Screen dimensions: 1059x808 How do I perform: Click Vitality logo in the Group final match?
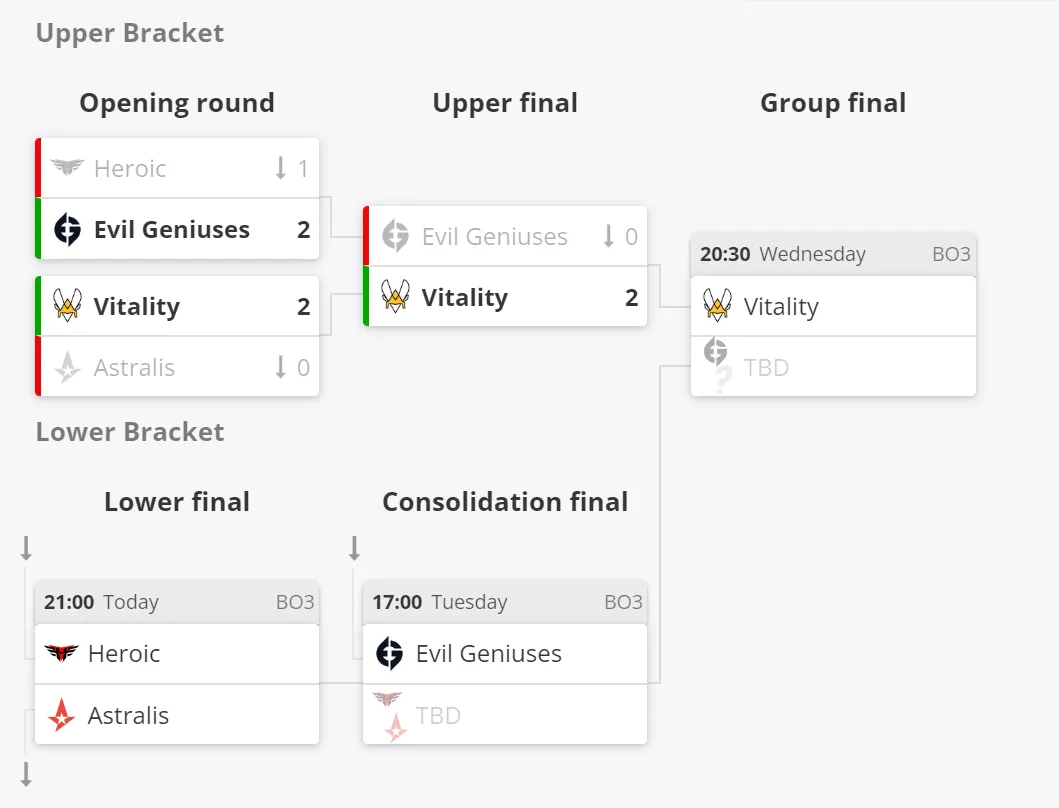[x=717, y=305]
